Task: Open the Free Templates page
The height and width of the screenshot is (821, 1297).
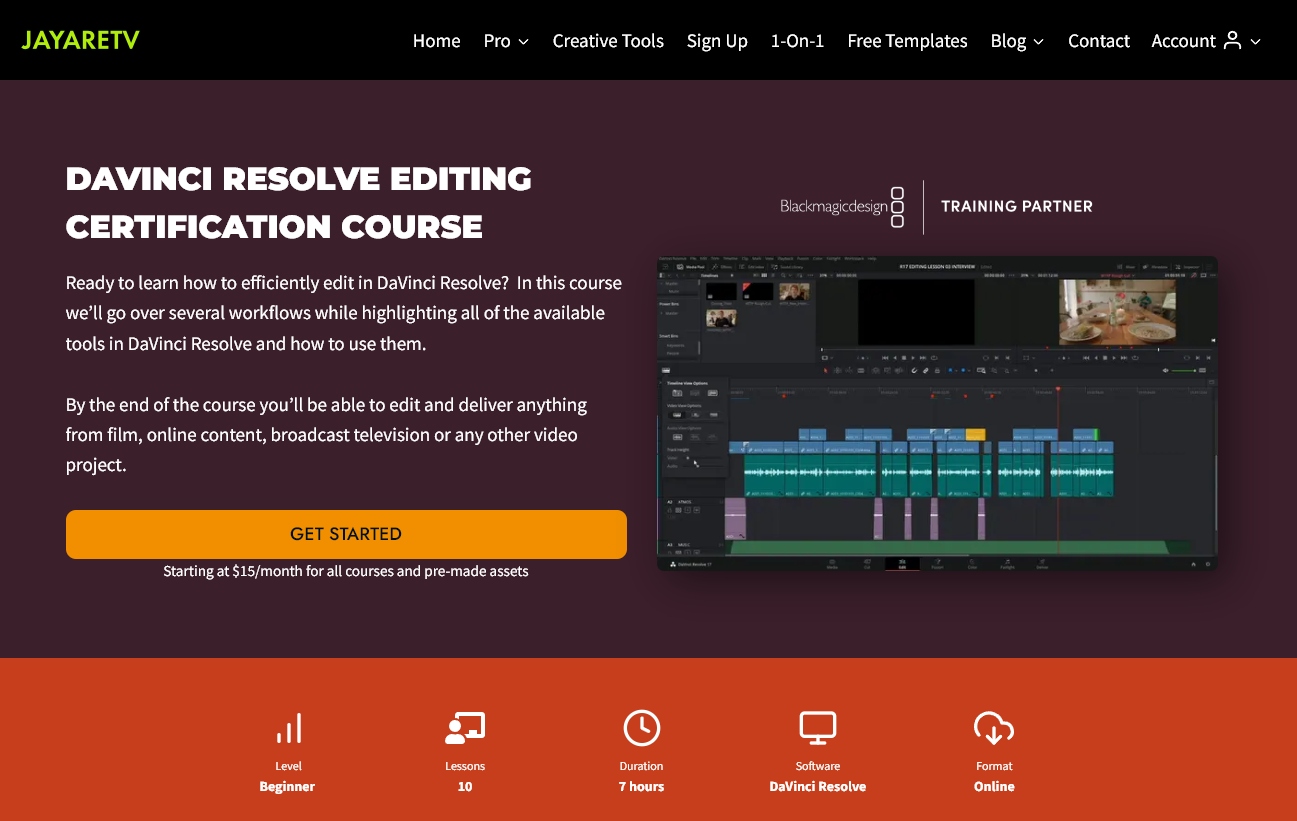Action: [x=908, y=41]
